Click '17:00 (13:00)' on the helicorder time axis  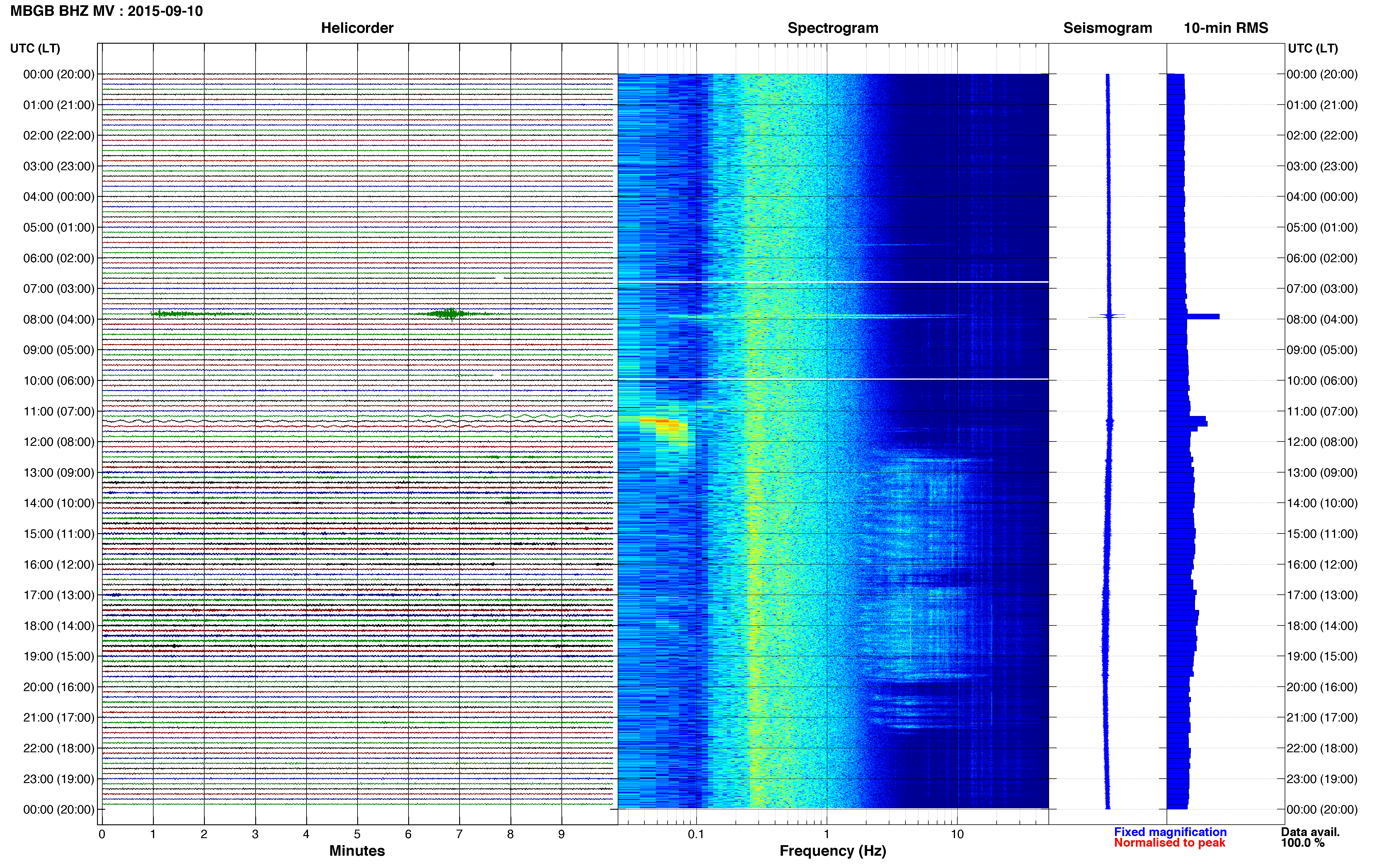point(59,595)
